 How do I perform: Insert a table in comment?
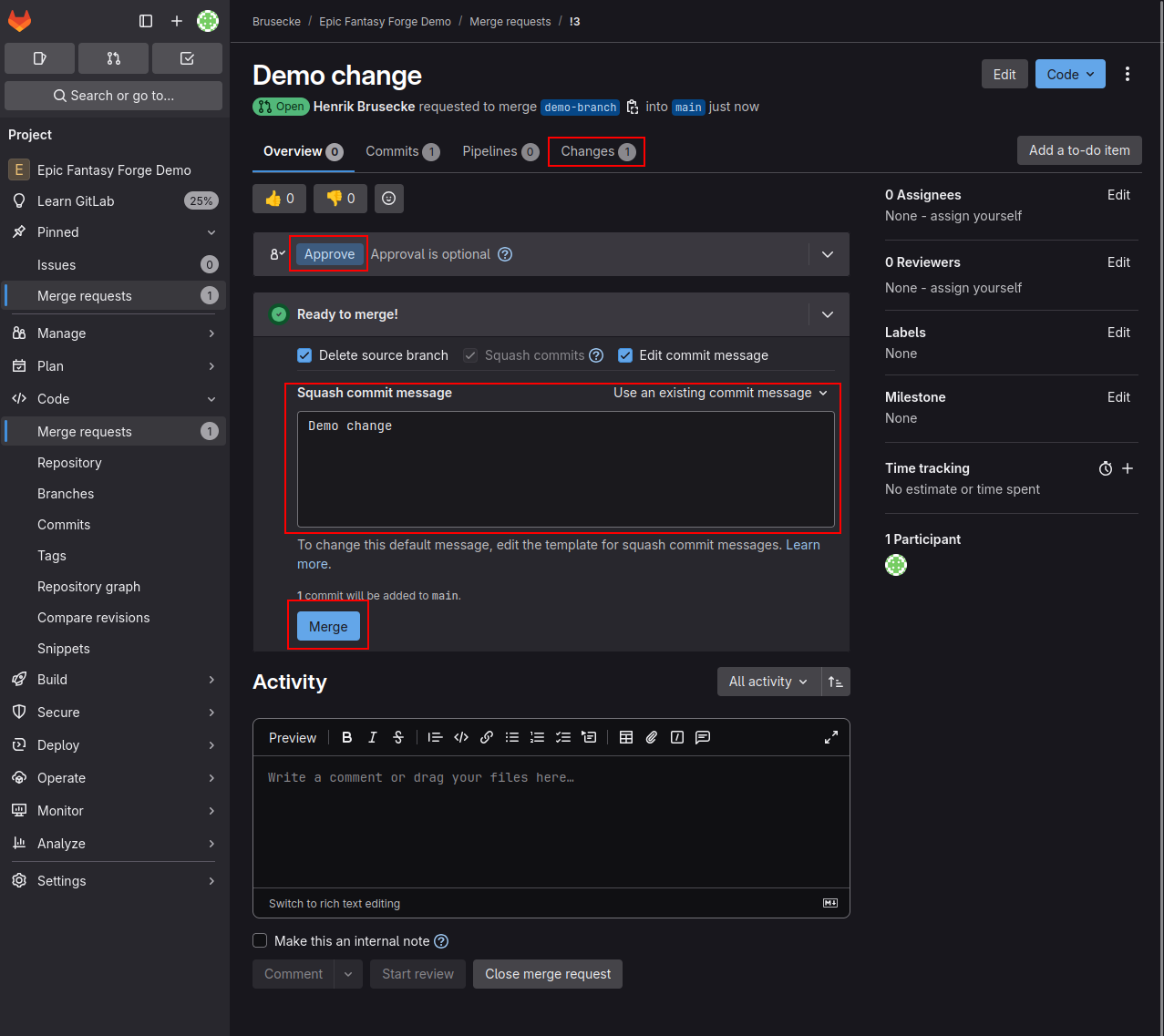coord(626,737)
